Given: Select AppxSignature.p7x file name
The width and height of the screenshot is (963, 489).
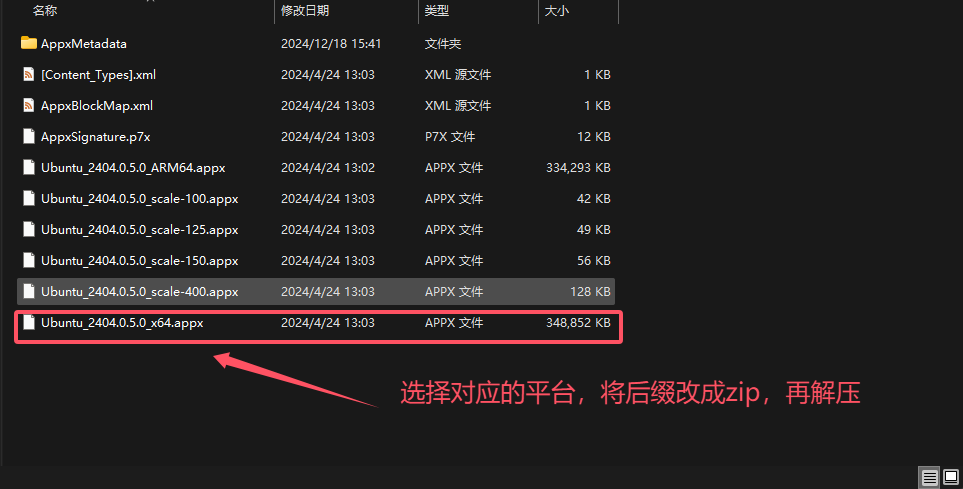Looking at the screenshot, I should 95,137.
